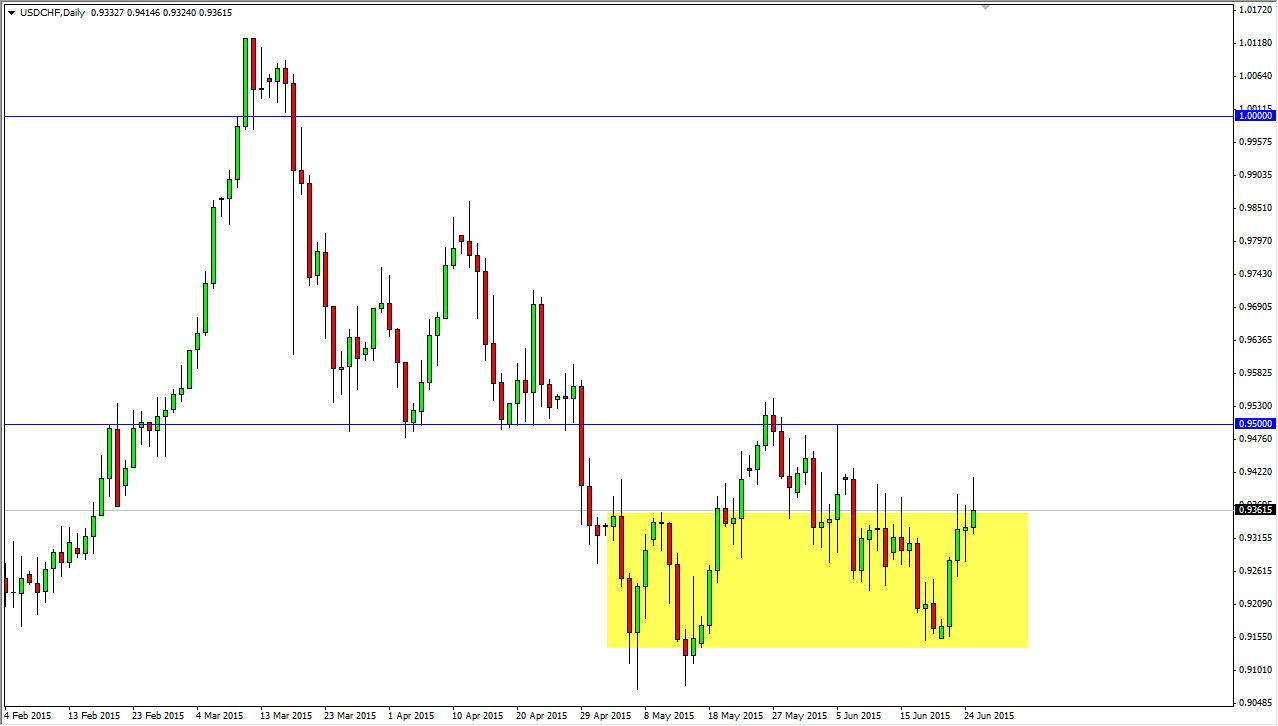This screenshot has height=726, width=1278.
Task: Click the current price tag 0.93615
Action: (x=1253, y=509)
